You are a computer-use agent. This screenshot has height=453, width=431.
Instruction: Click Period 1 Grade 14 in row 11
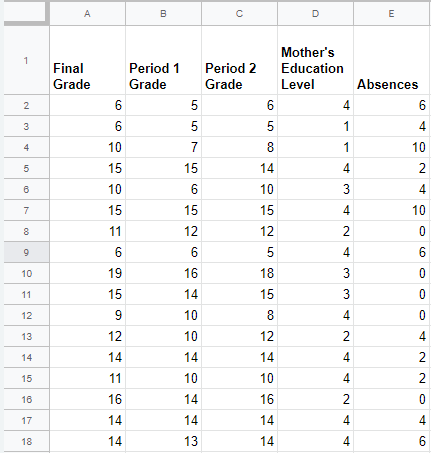point(163,294)
